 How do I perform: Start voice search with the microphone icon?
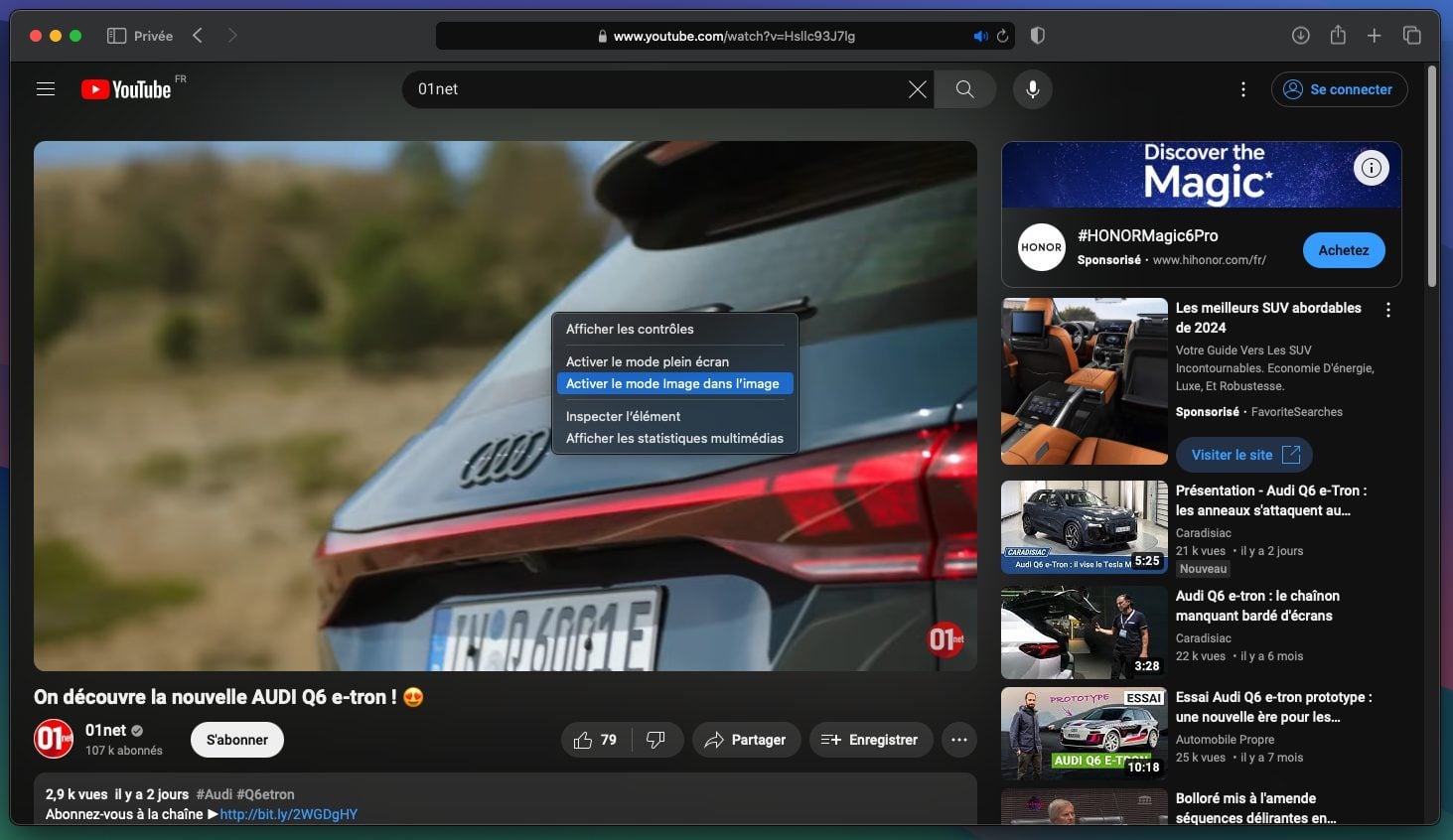pos(1033,89)
